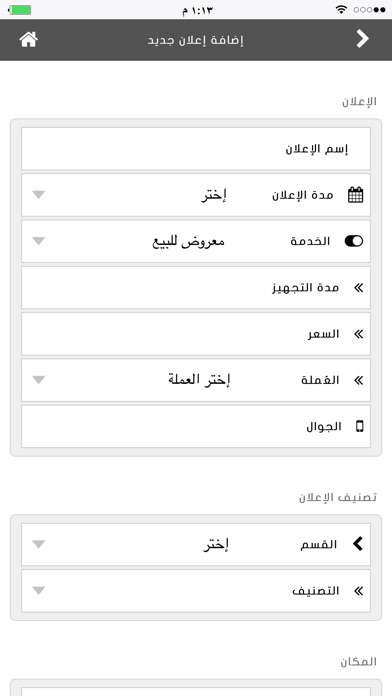Tap the forward arrow in header

pyautogui.click(x=362, y=40)
